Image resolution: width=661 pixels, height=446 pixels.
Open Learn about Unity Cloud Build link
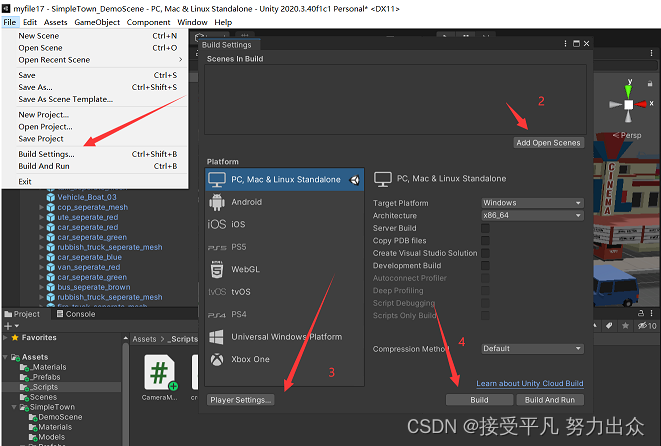pos(530,384)
